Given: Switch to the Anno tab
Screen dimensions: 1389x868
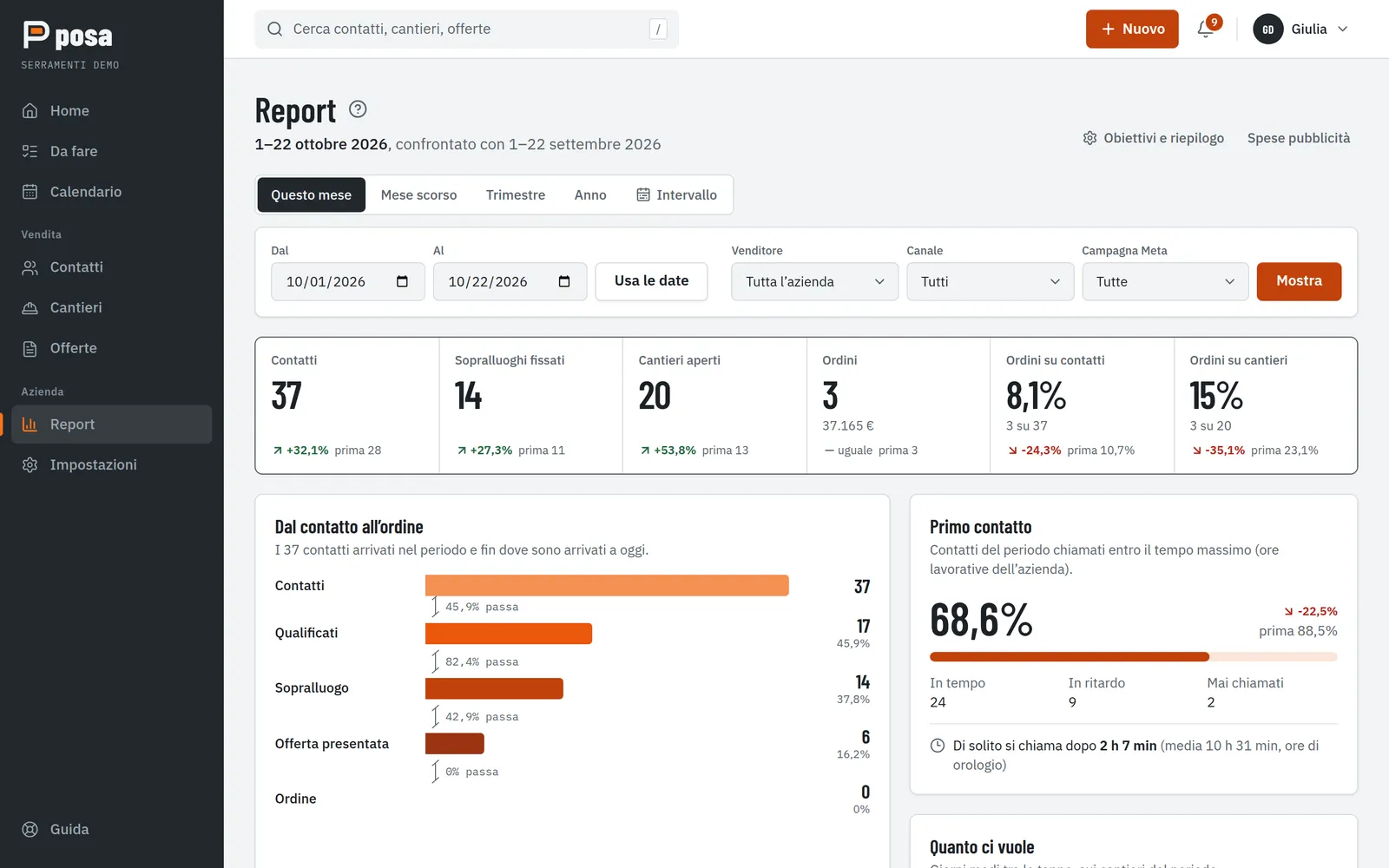Looking at the screenshot, I should pos(590,194).
